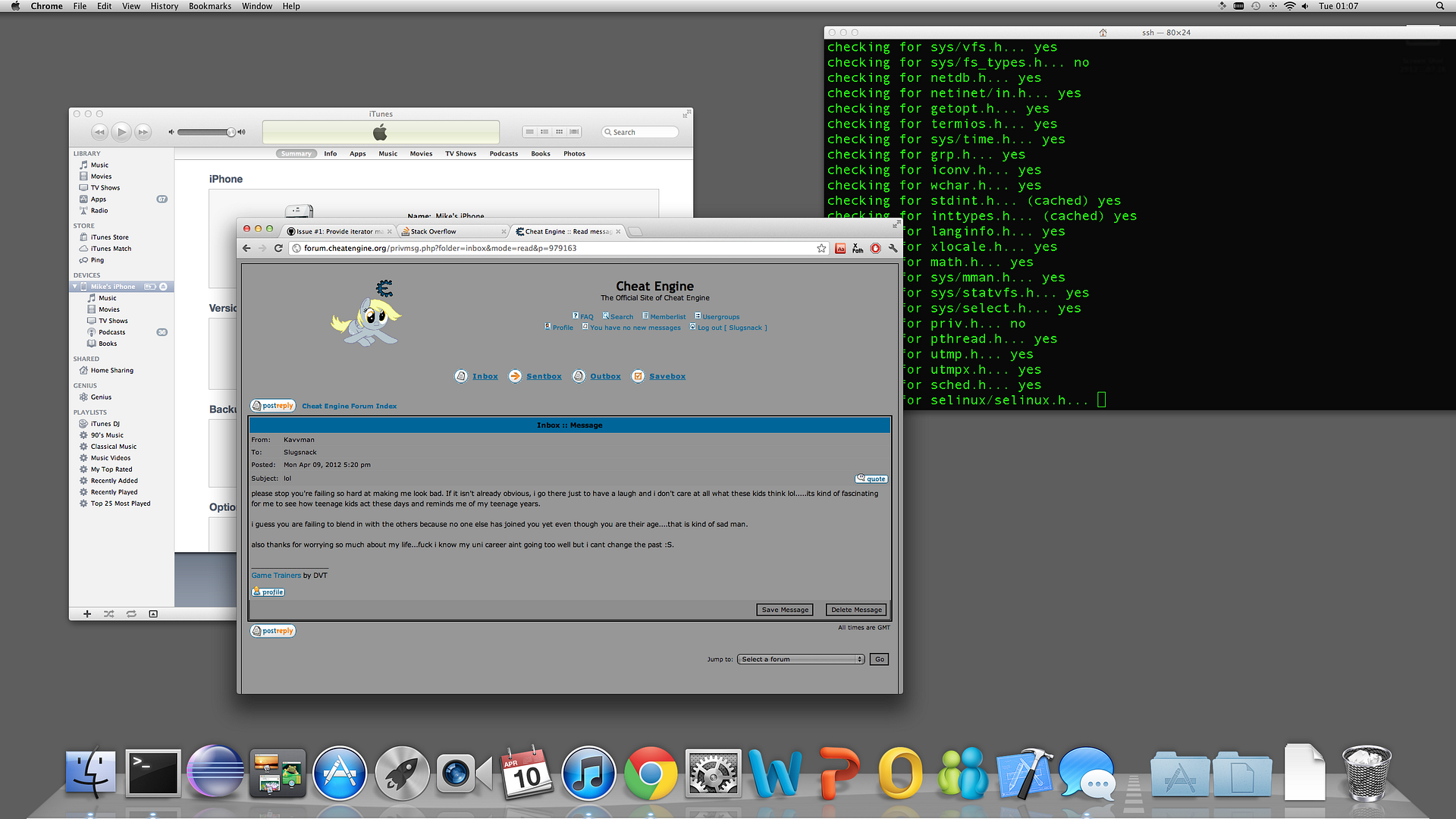
Task: Launch Launchpad rocket icon in Dock
Action: 402,773
